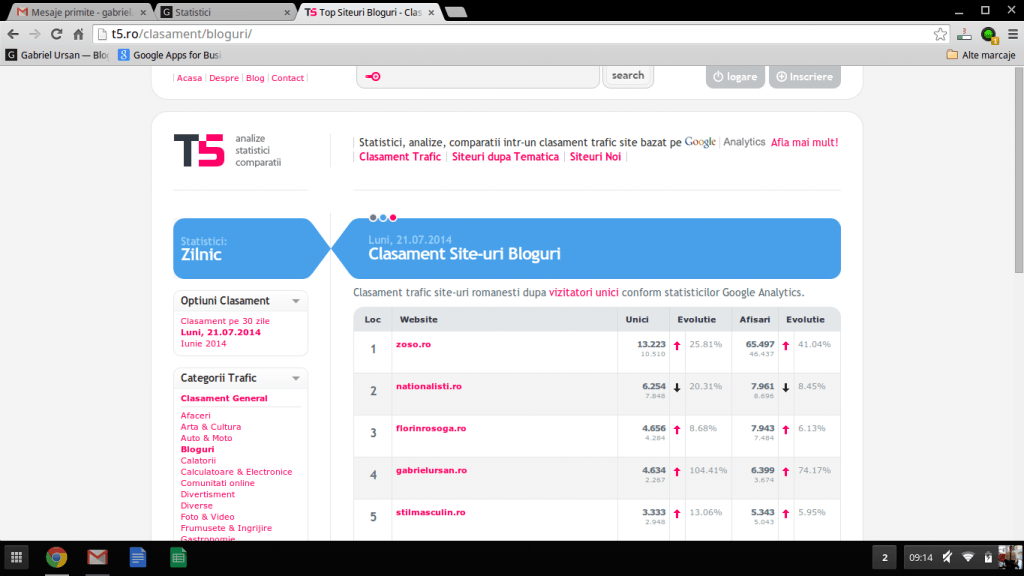Open the stilmasculin.ro website link
This screenshot has height=576, width=1024.
tap(430, 512)
